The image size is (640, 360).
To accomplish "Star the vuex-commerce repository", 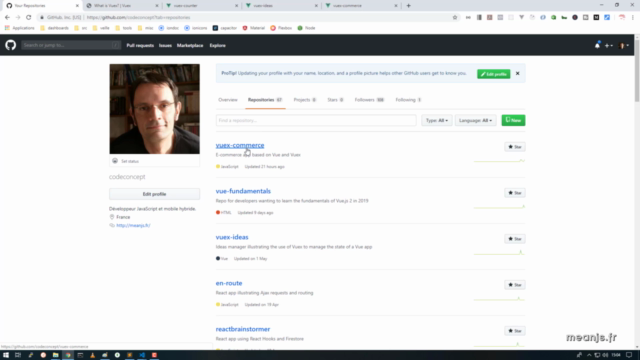I will (515, 147).
